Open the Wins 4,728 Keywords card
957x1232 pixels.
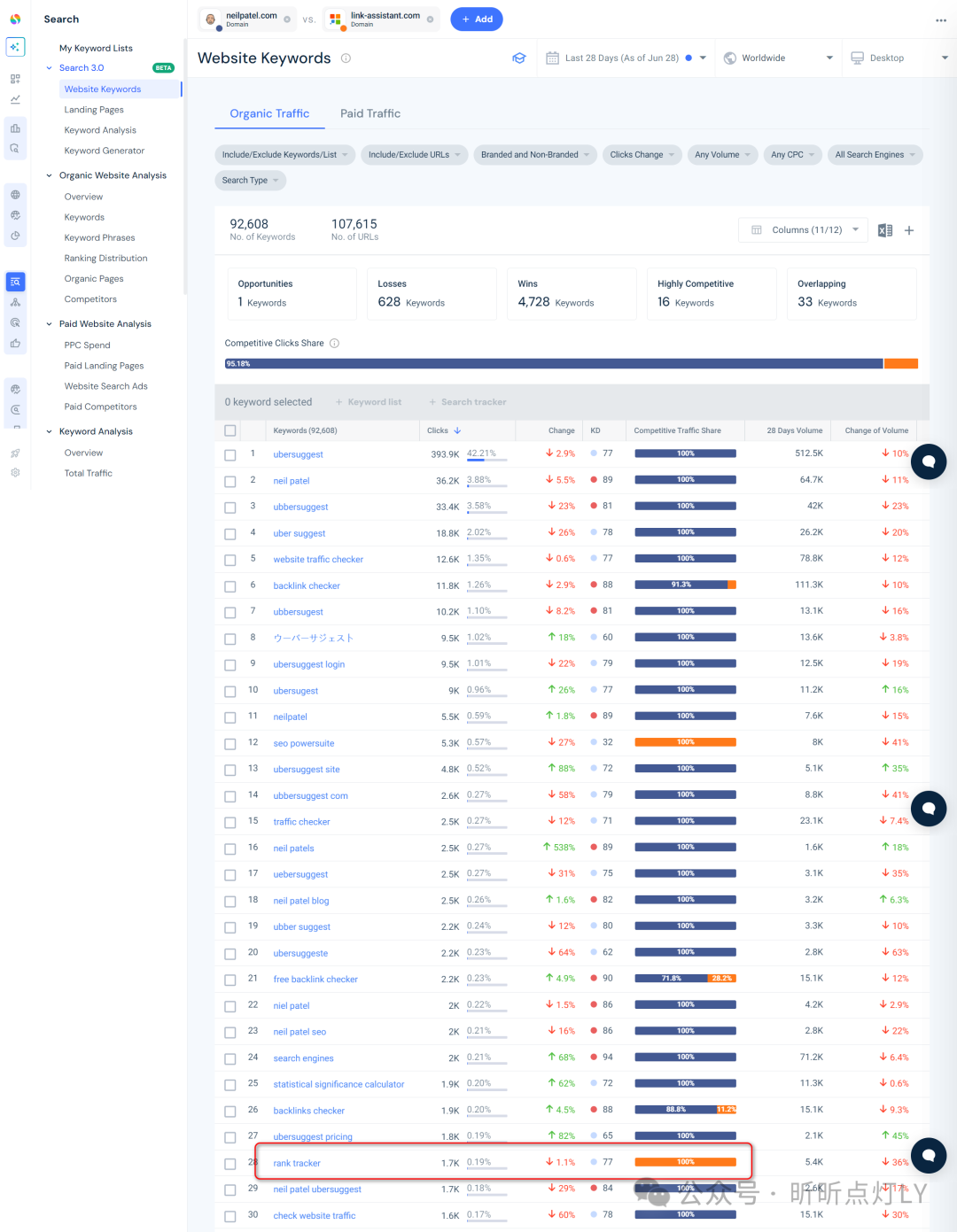click(572, 294)
